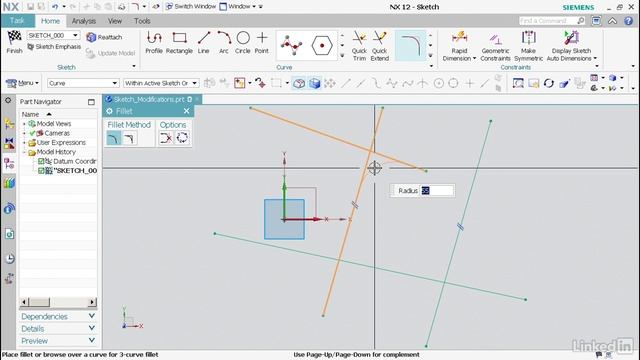Open the History clock sidebar icon
640x360 pixels.
click(9, 258)
